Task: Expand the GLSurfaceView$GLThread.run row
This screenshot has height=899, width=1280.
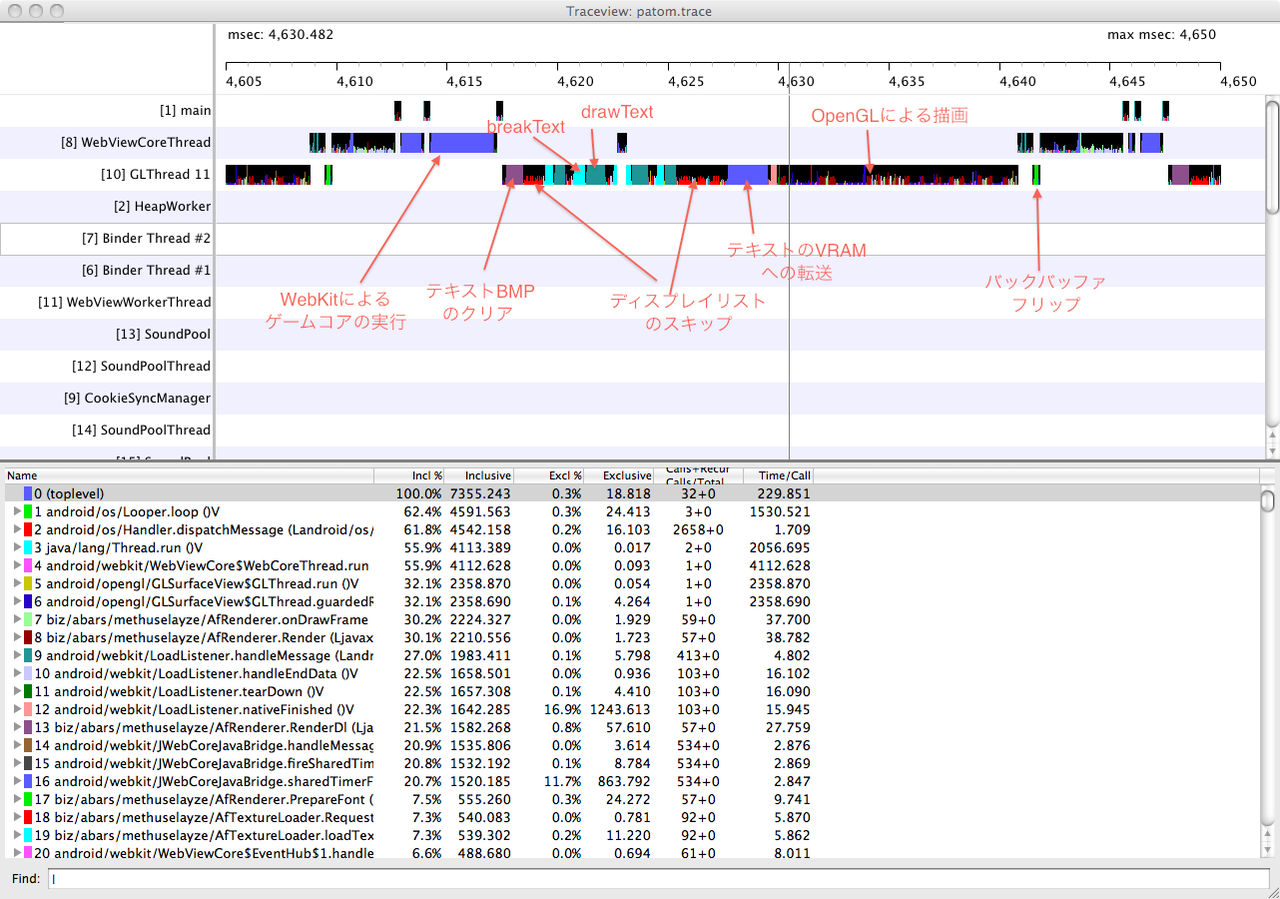Action: (x=16, y=583)
